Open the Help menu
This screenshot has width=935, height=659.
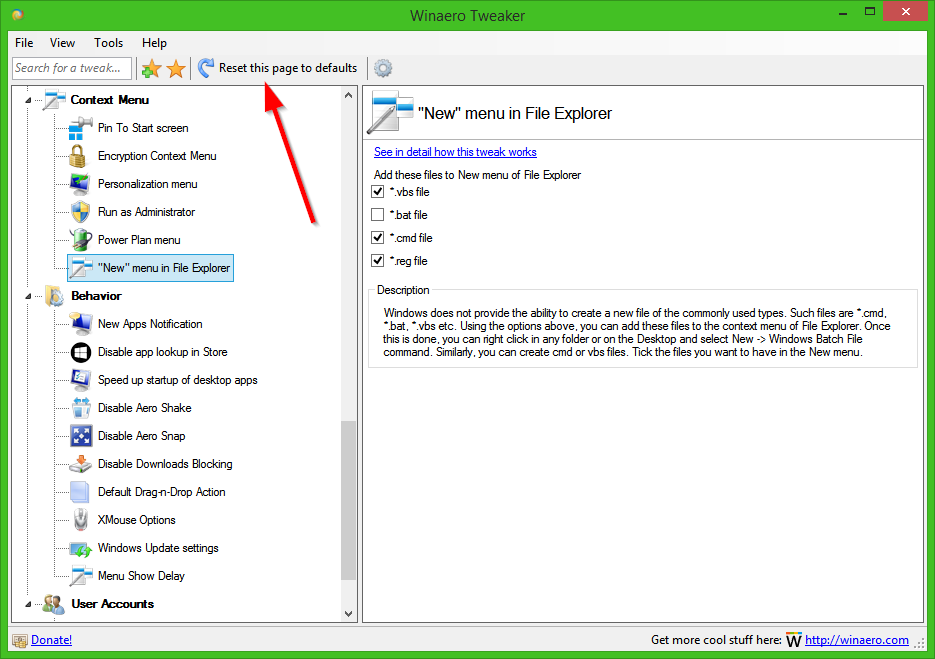point(154,43)
